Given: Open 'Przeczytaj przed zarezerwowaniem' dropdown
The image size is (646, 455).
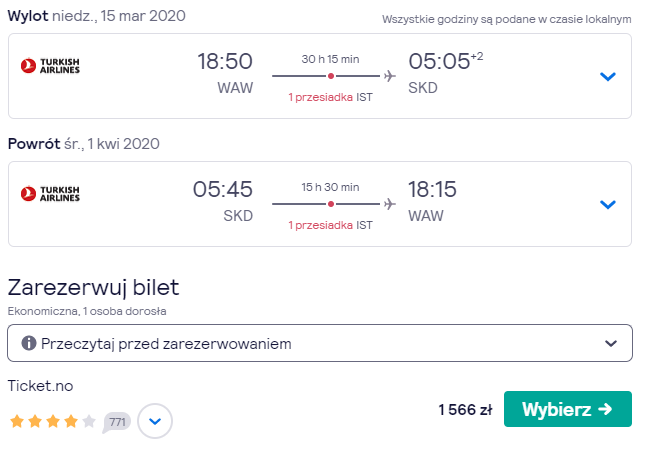Looking at the screenshot, I should [320, 343].
